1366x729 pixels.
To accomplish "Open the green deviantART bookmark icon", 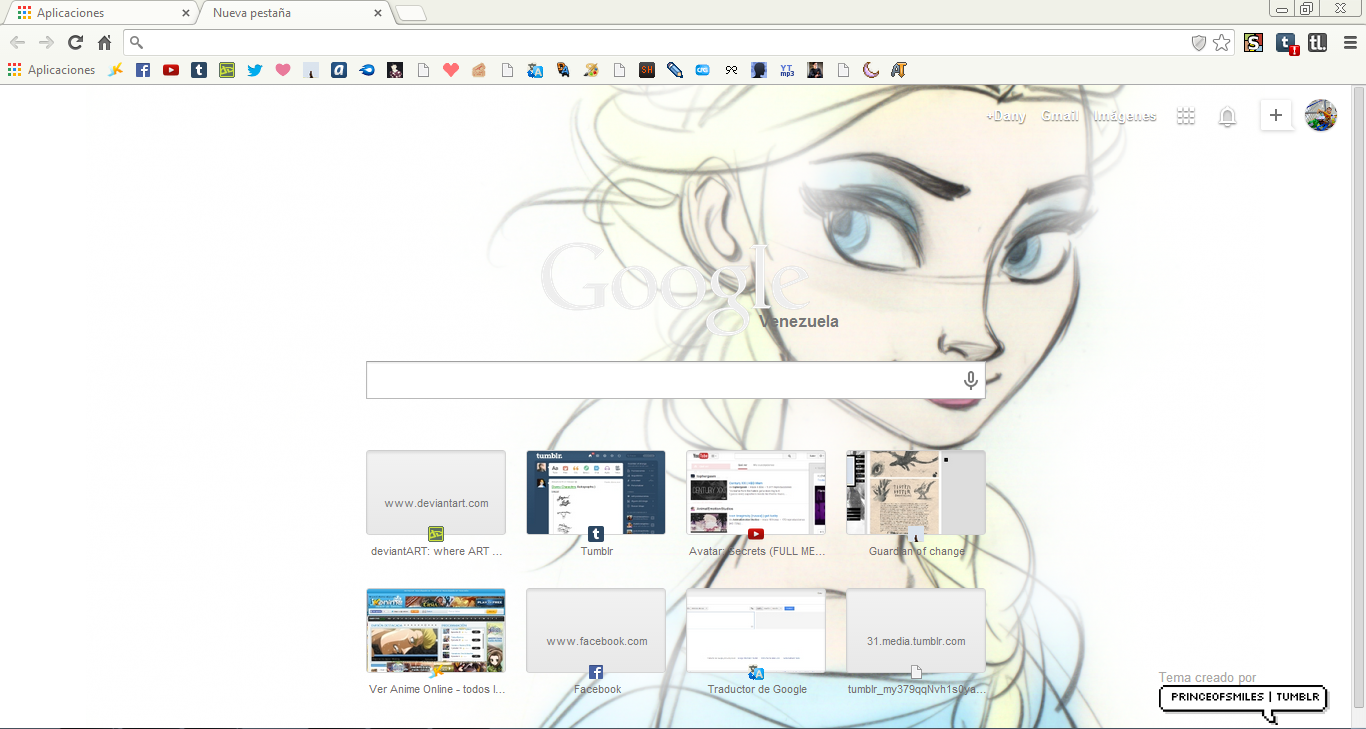I will [227, 70].
